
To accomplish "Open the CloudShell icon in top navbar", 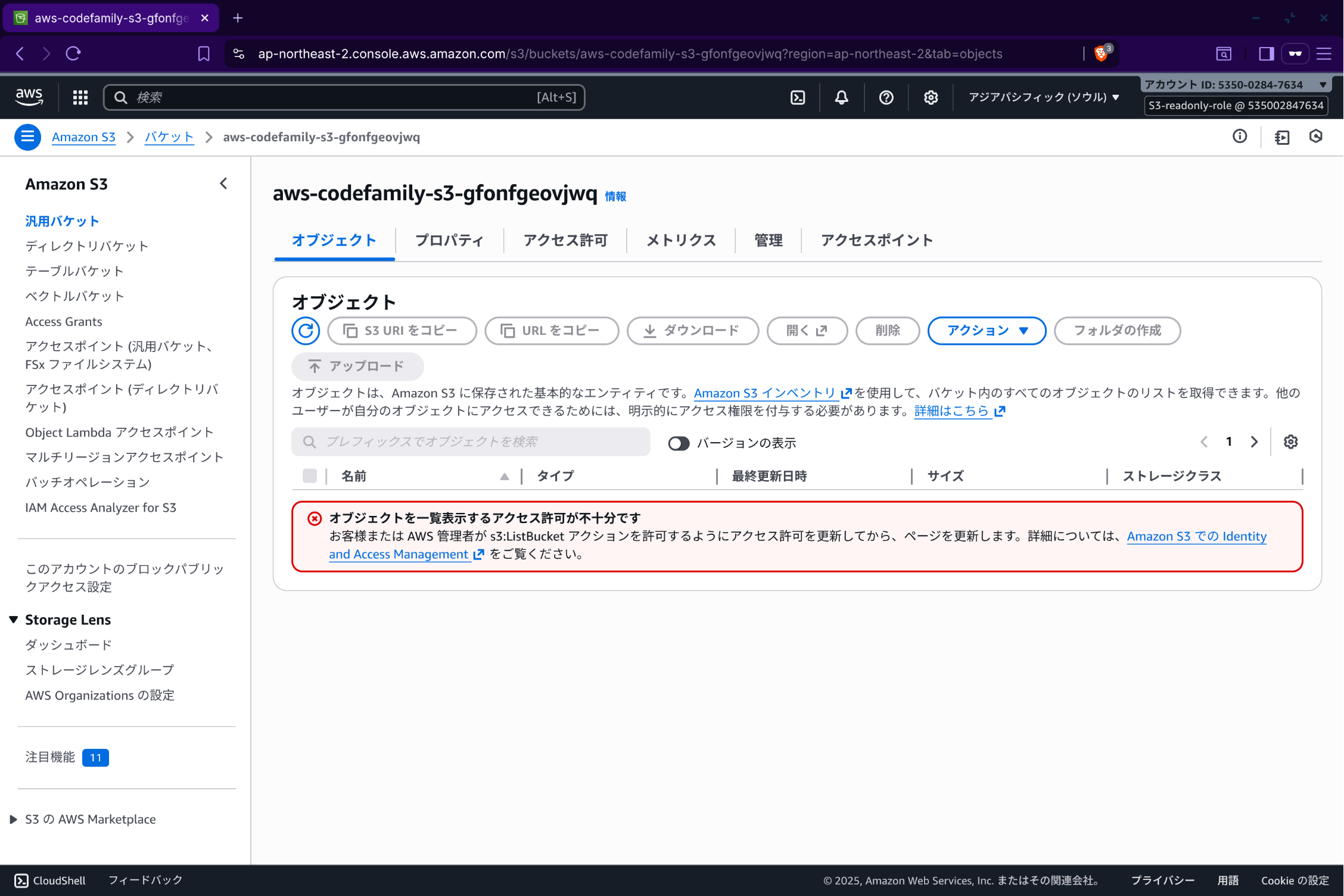I will (x=798, y=97).
